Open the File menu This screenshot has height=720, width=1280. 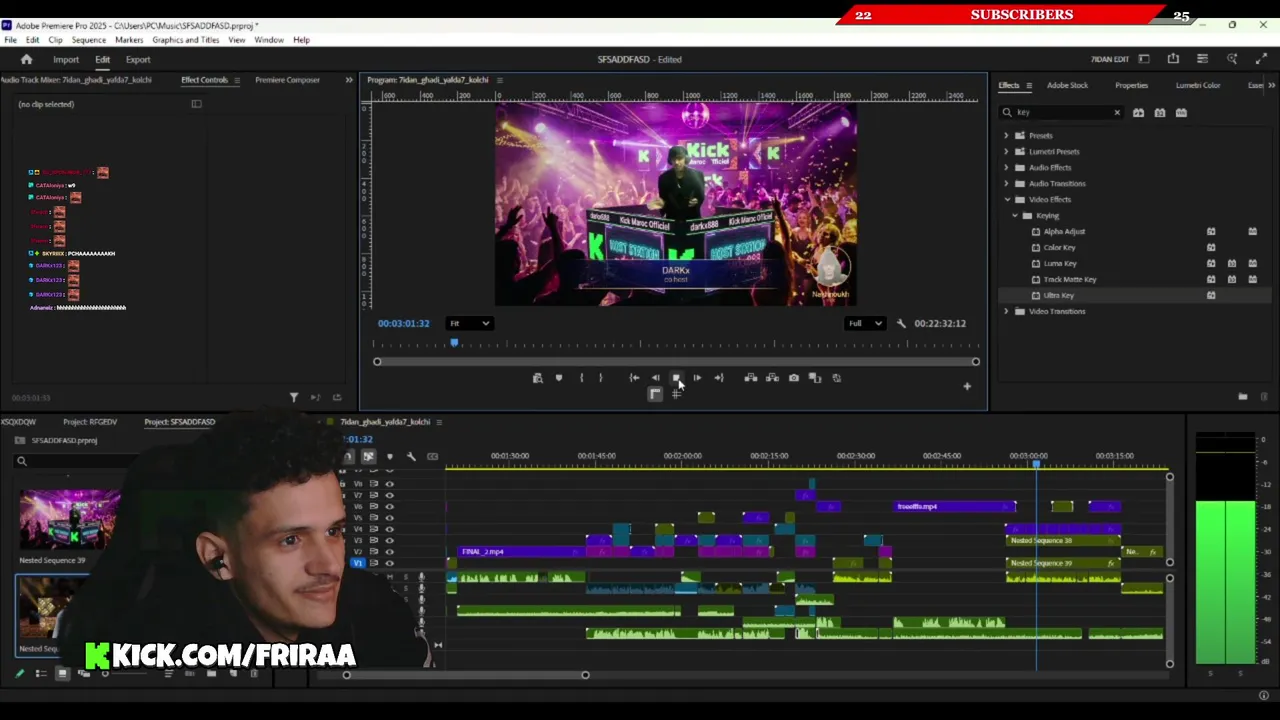tap(10, 40)
